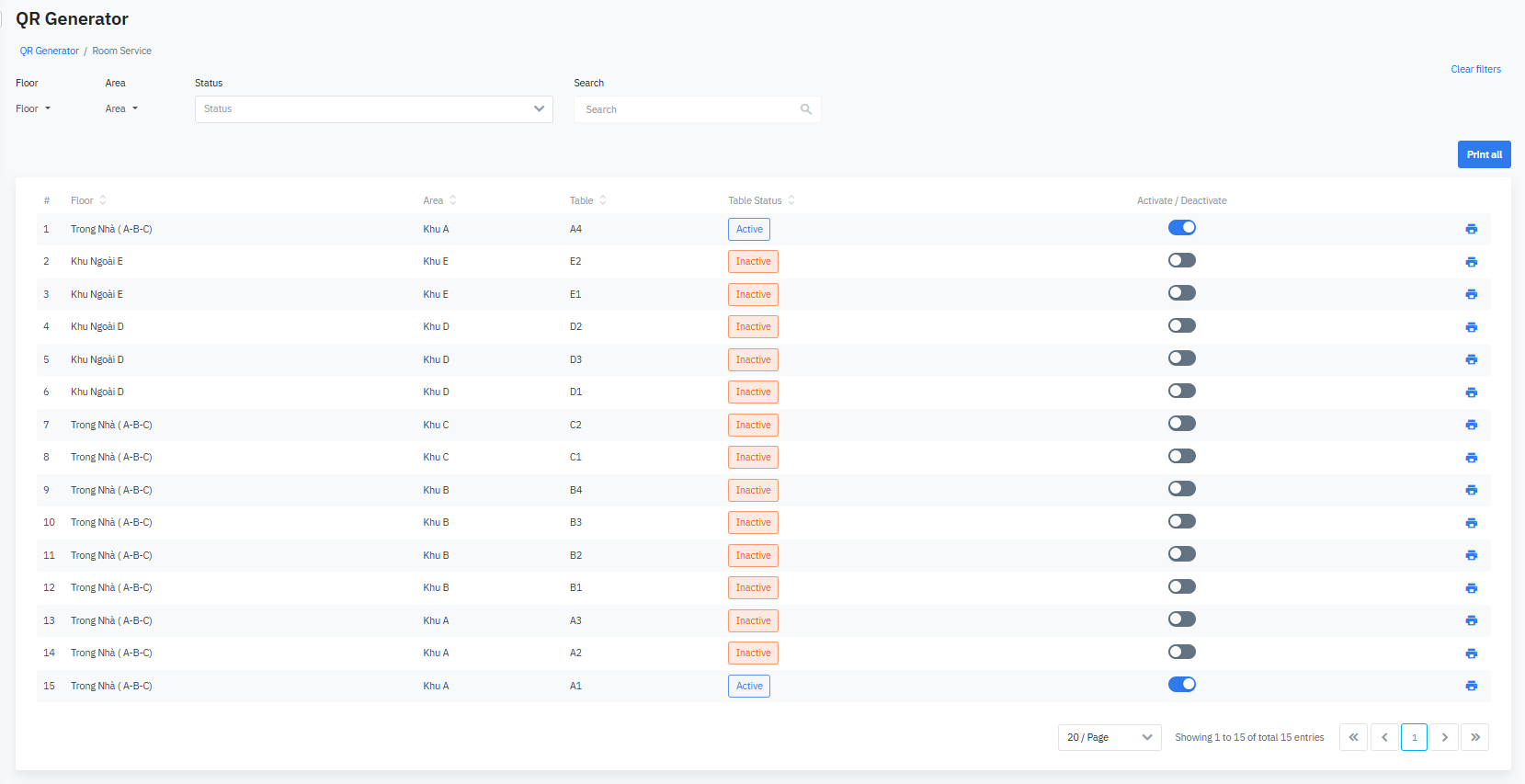
Task: Activate table E1 toggle switch
Action: click(1181, 293)
